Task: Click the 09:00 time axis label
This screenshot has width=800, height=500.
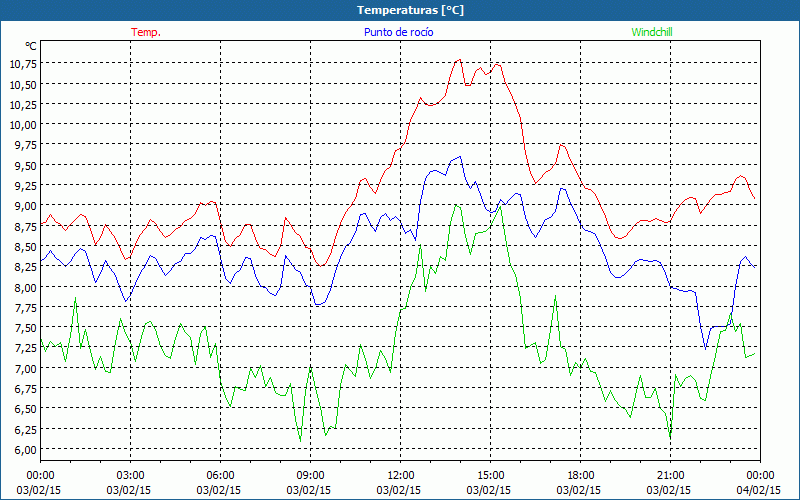Action: [x=310, y=476]
